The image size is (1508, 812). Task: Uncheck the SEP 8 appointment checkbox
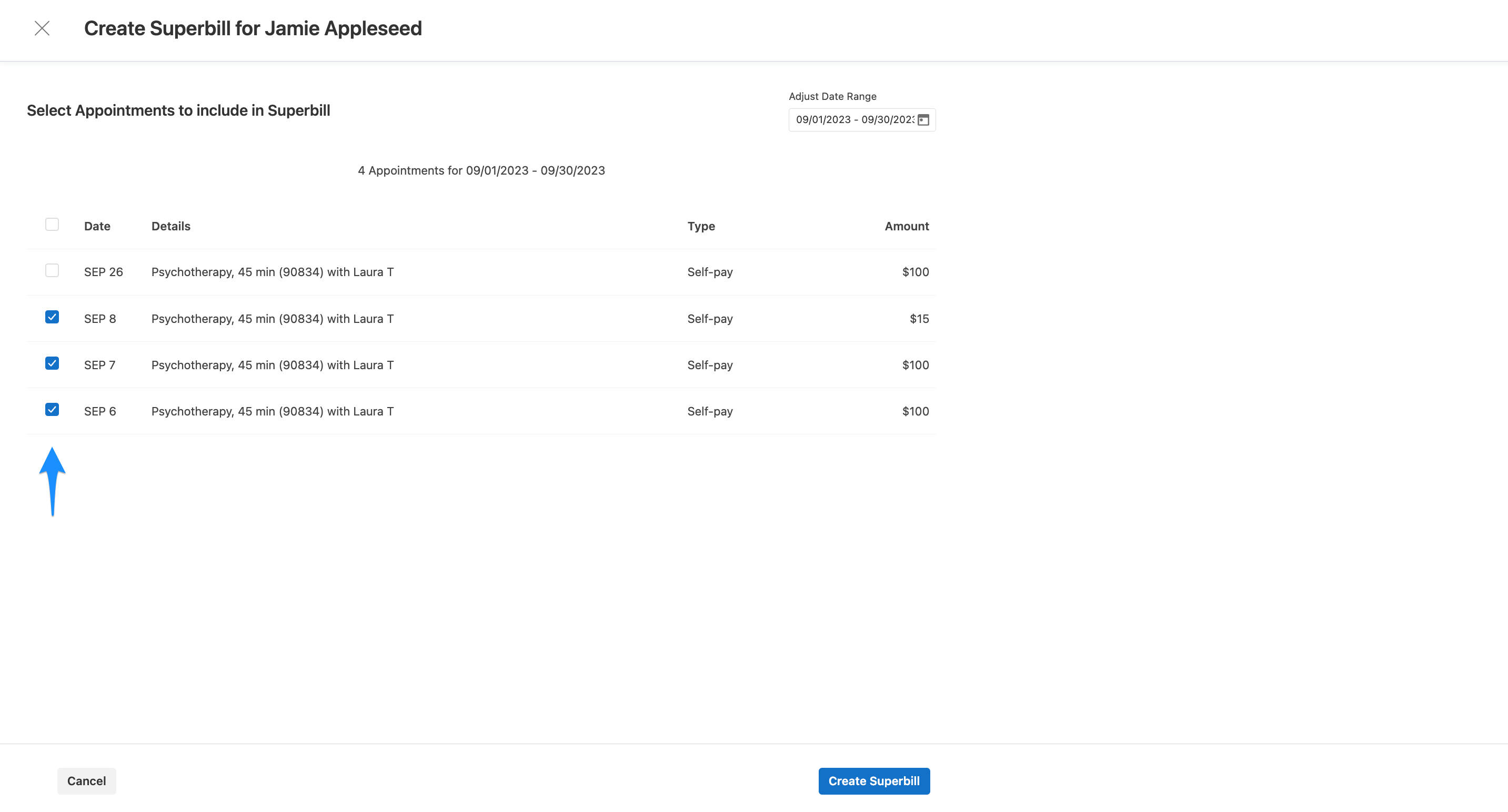52,318
